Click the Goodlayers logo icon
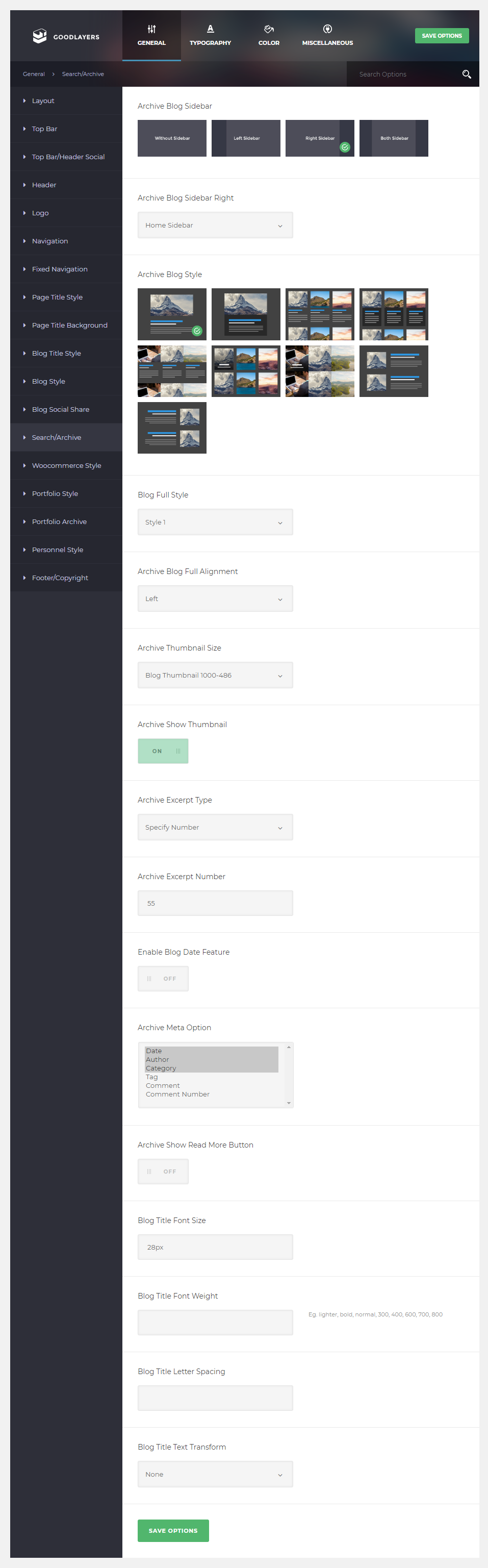Image resolution: width=488 pixels, height=1568 pixels. click(x=40, y=37)
